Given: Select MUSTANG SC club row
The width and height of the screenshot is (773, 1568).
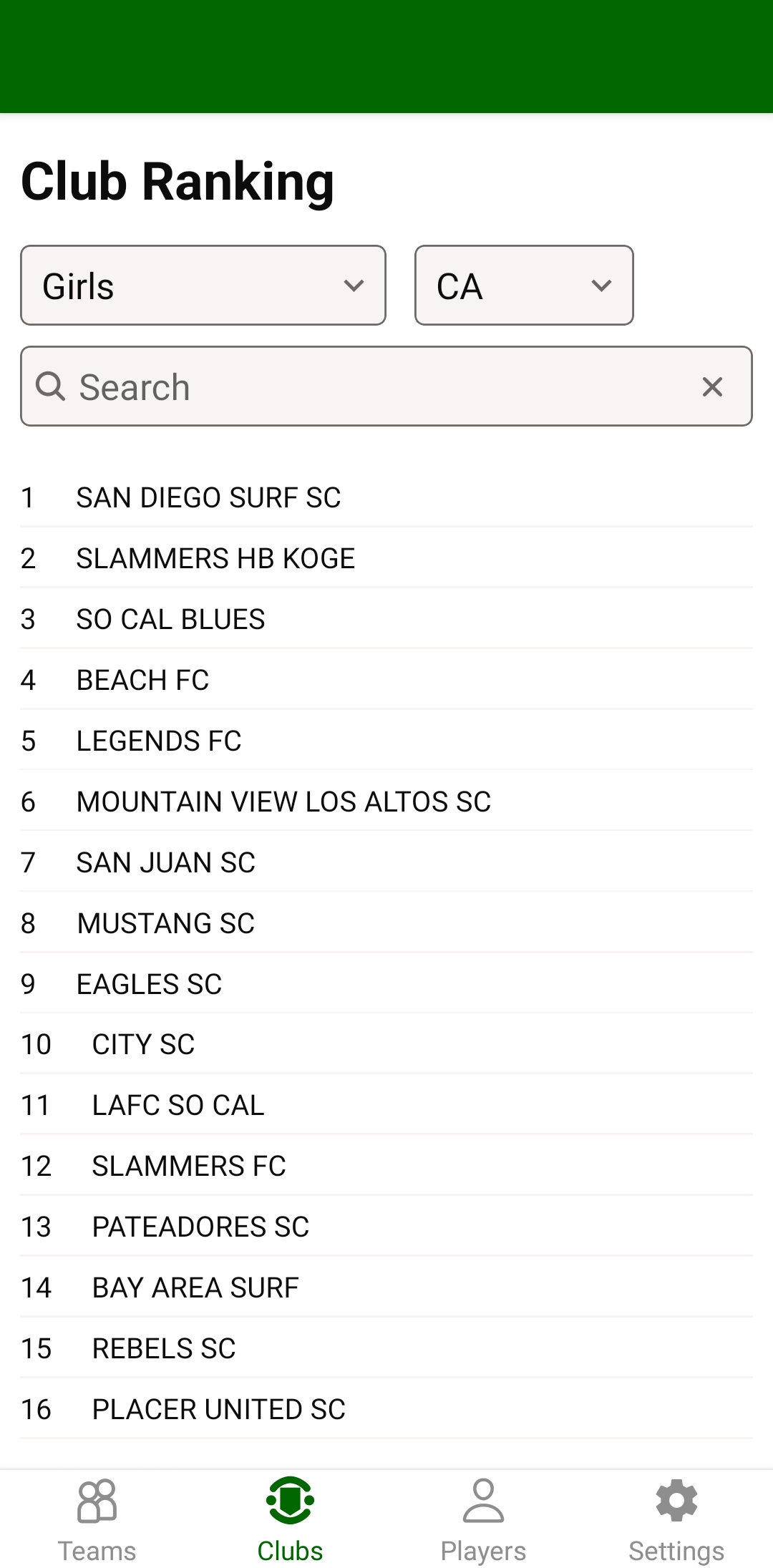Looking at the screenshot, I should 165,923.
